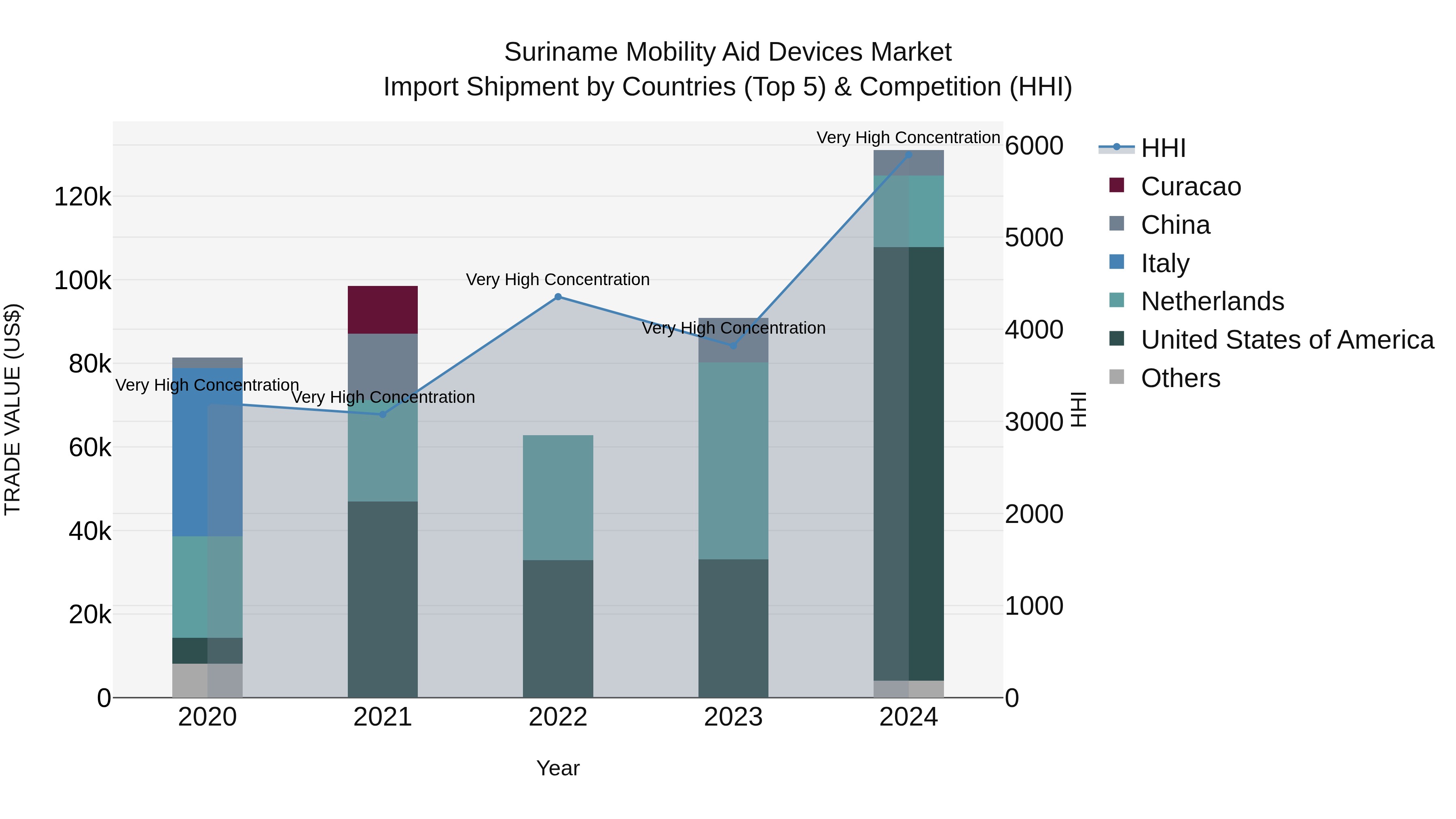This screenshot has height=819, width=1456.
Task: Toggle the HHI legend entry
Action: 1142,148
